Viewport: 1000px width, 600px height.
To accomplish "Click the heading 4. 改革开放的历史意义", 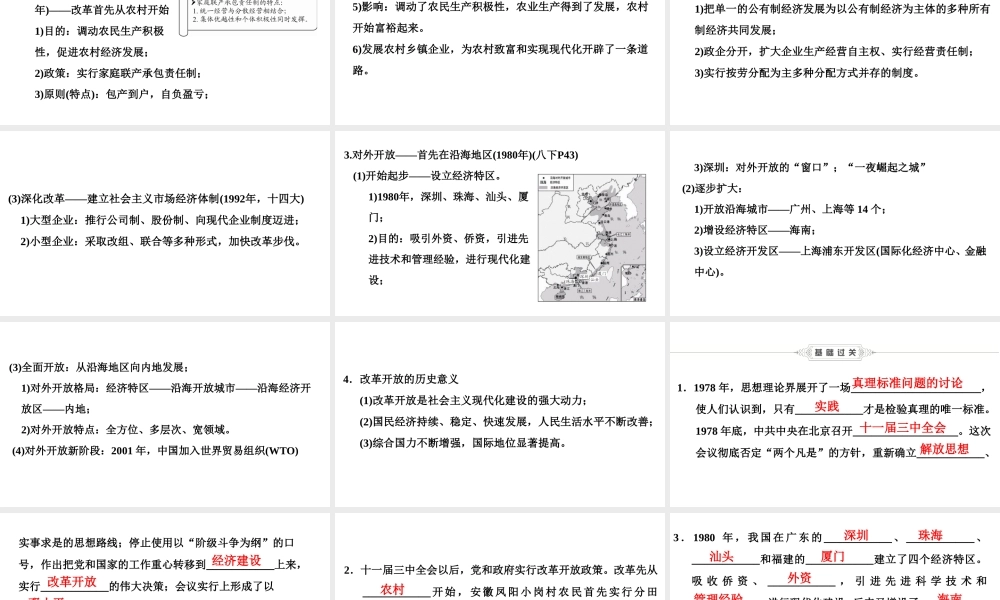I will tap(401, 379).
